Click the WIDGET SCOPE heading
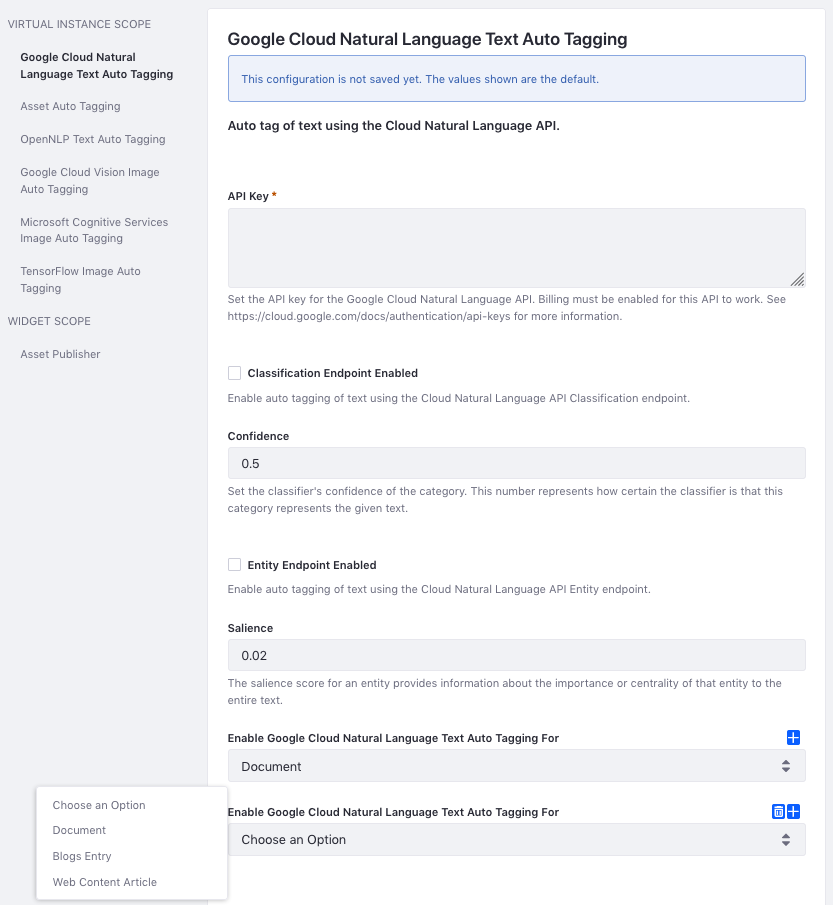833x905 pixels. click(x=49, y=321)
